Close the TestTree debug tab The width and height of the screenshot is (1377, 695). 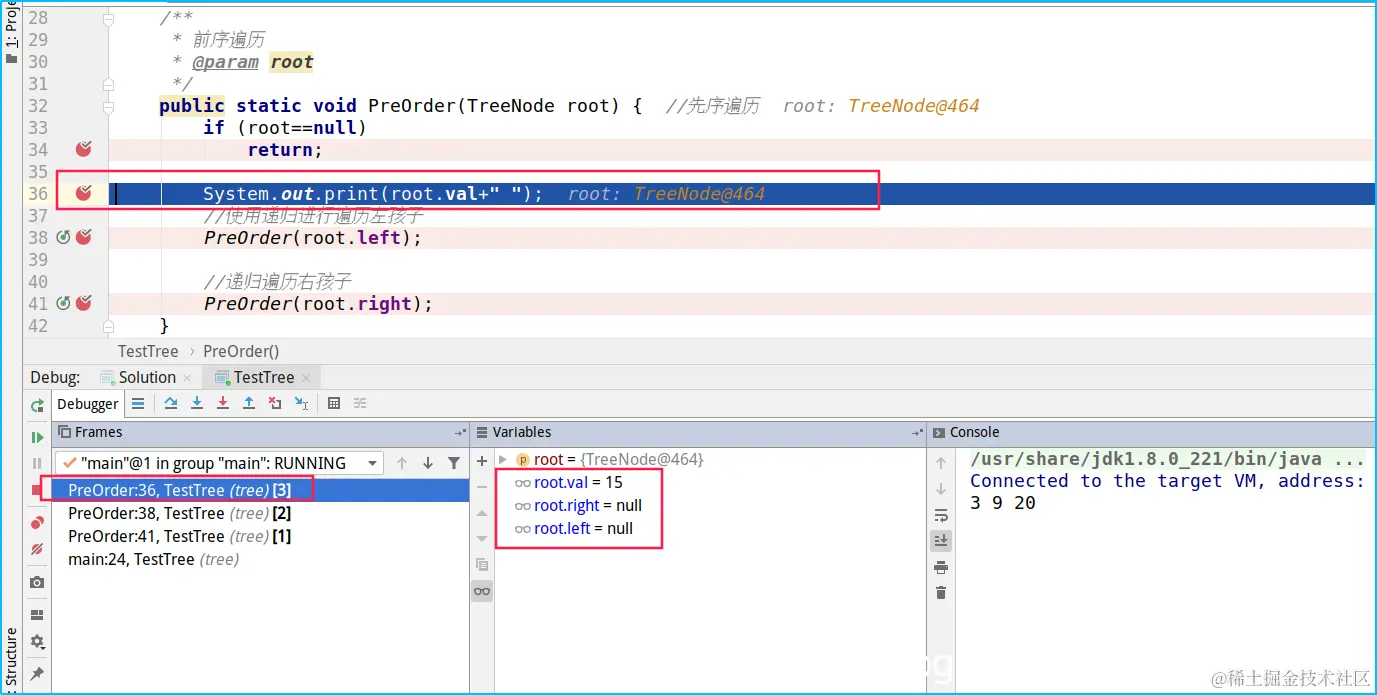click(x=306, y=378)
